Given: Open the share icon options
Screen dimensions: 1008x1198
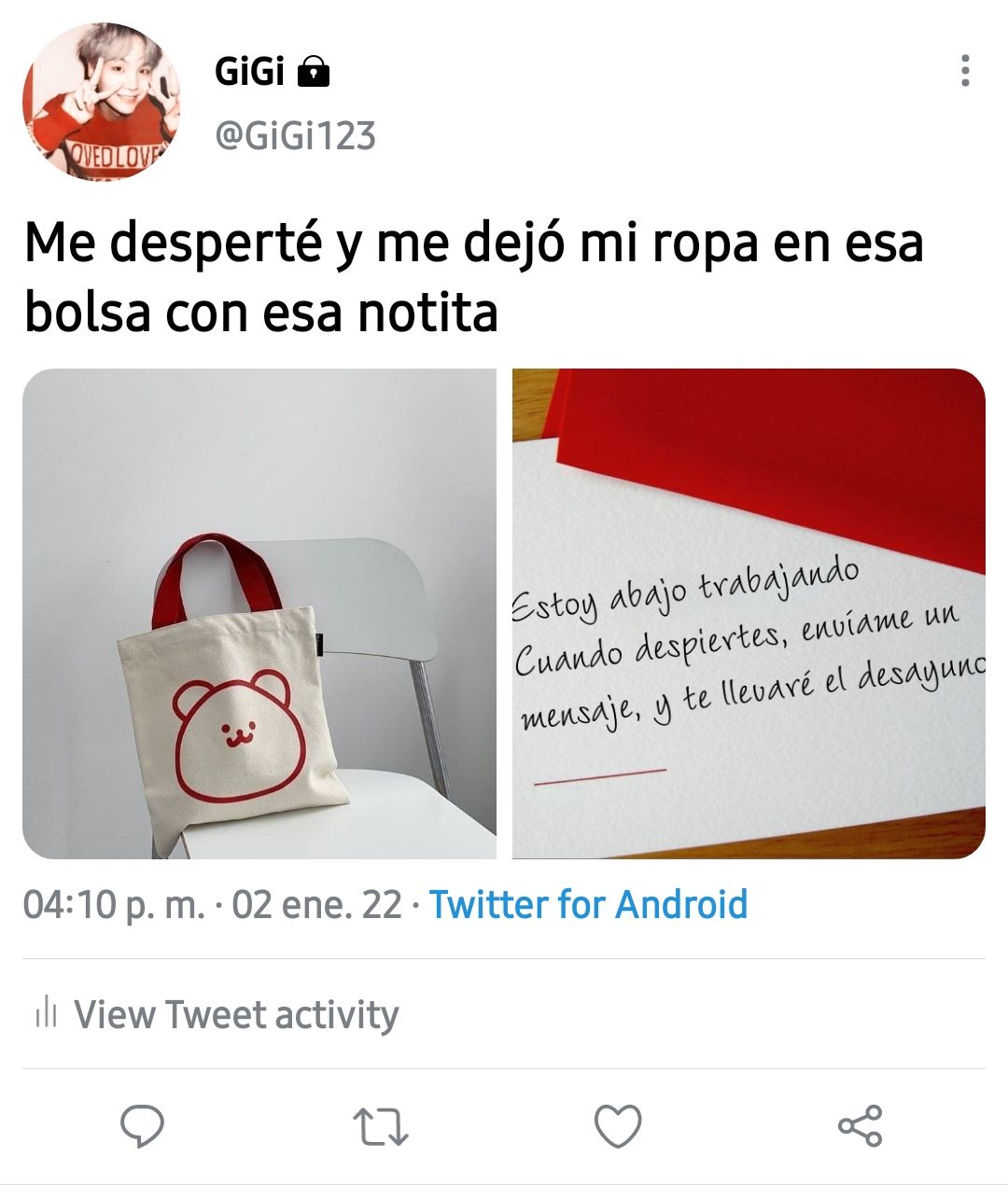Looking at the screenshot, I should tap(860, 1126).
